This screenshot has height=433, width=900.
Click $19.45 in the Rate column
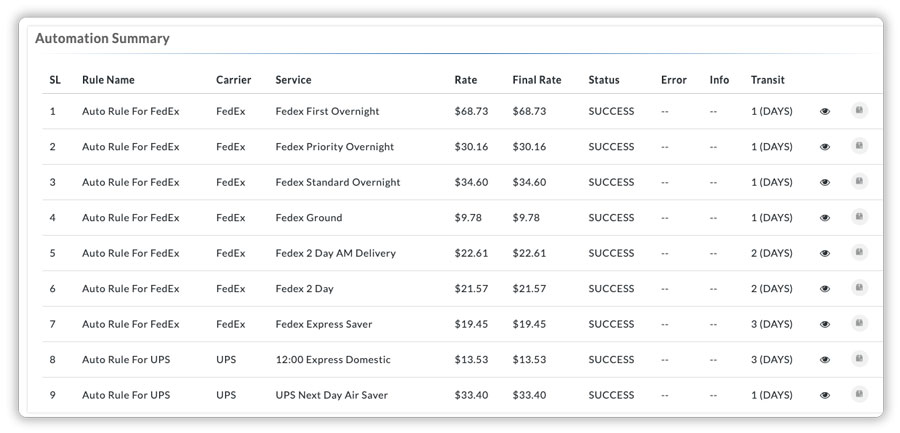point(471,324)
